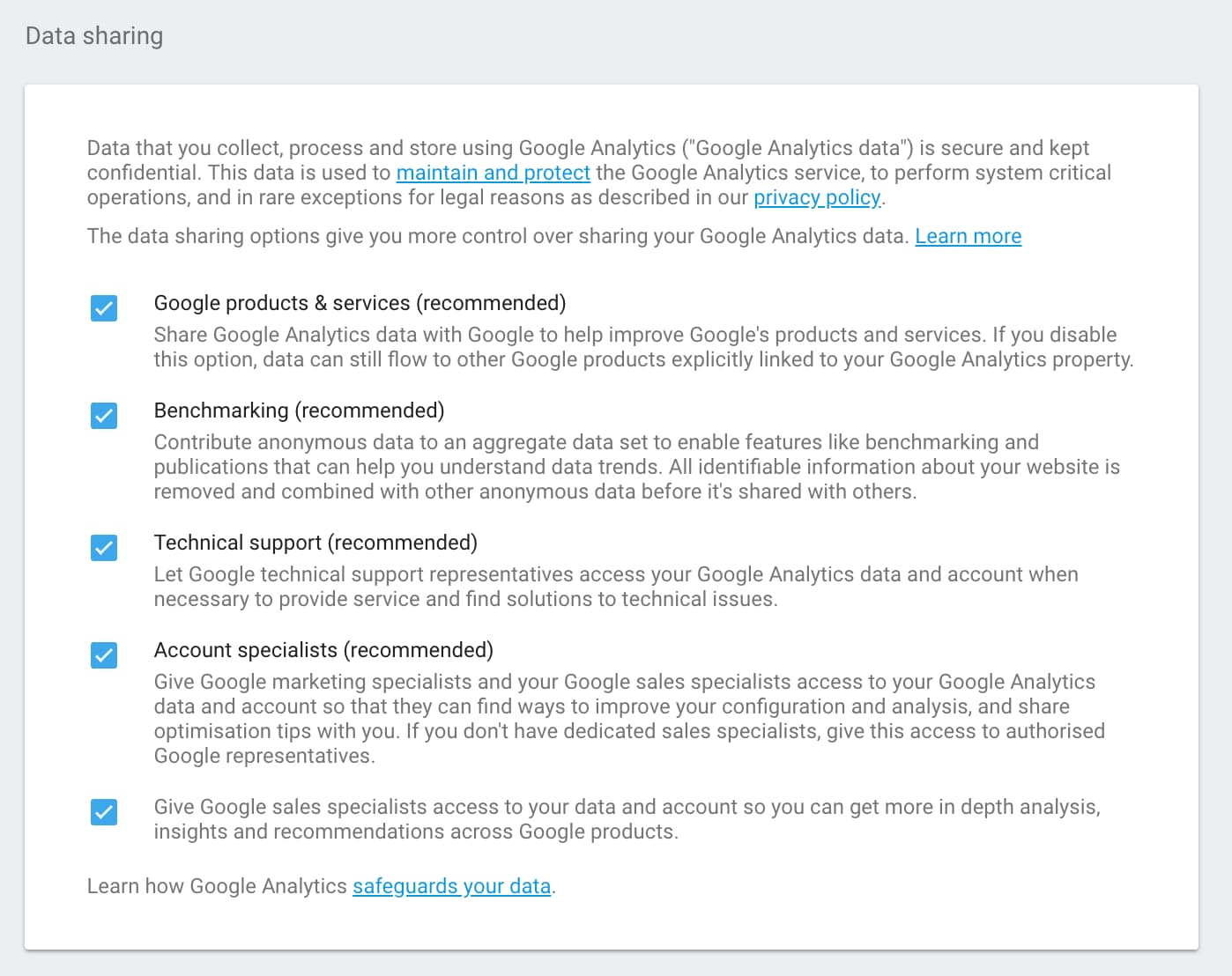Uncheck Google products & services checkbox
The width and height of the screenshot is (1232, 976).
coord(104,308)
